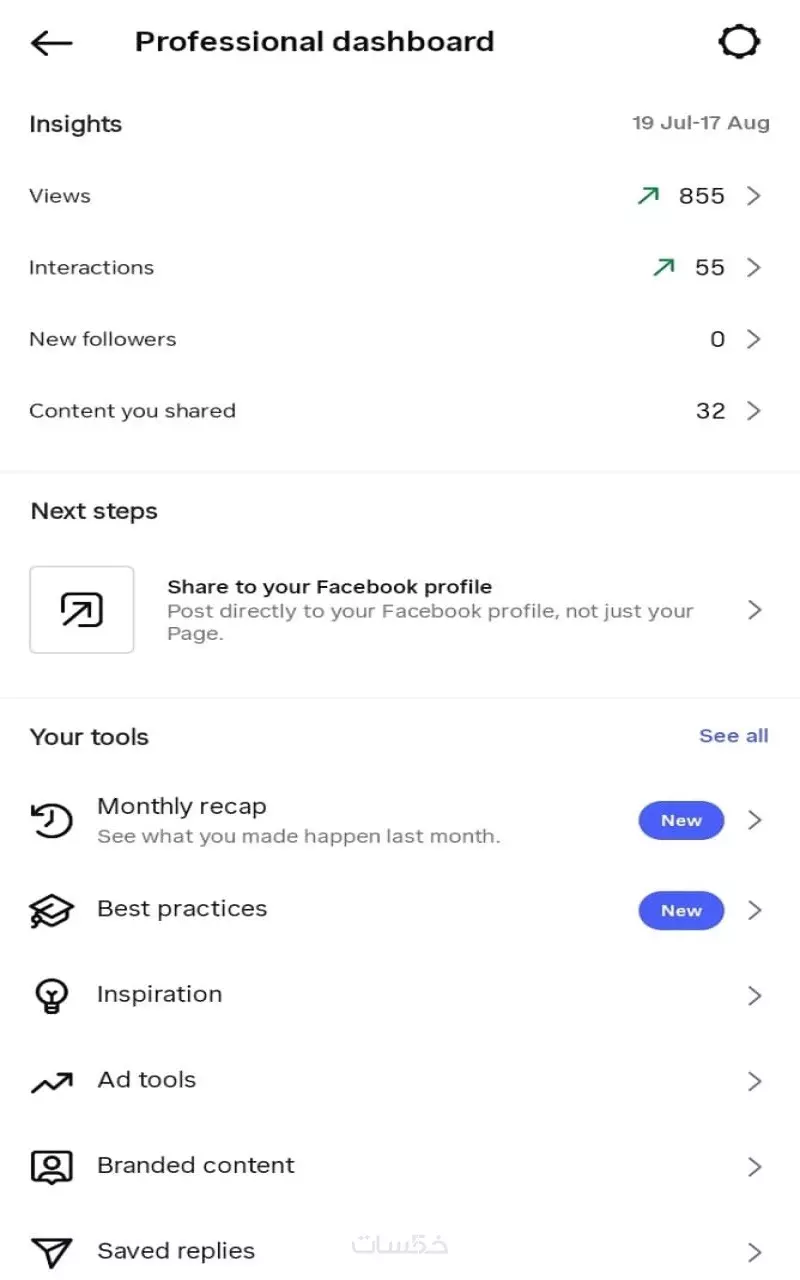Click the Best practices graduation cap icon

(x=51, y=910)
